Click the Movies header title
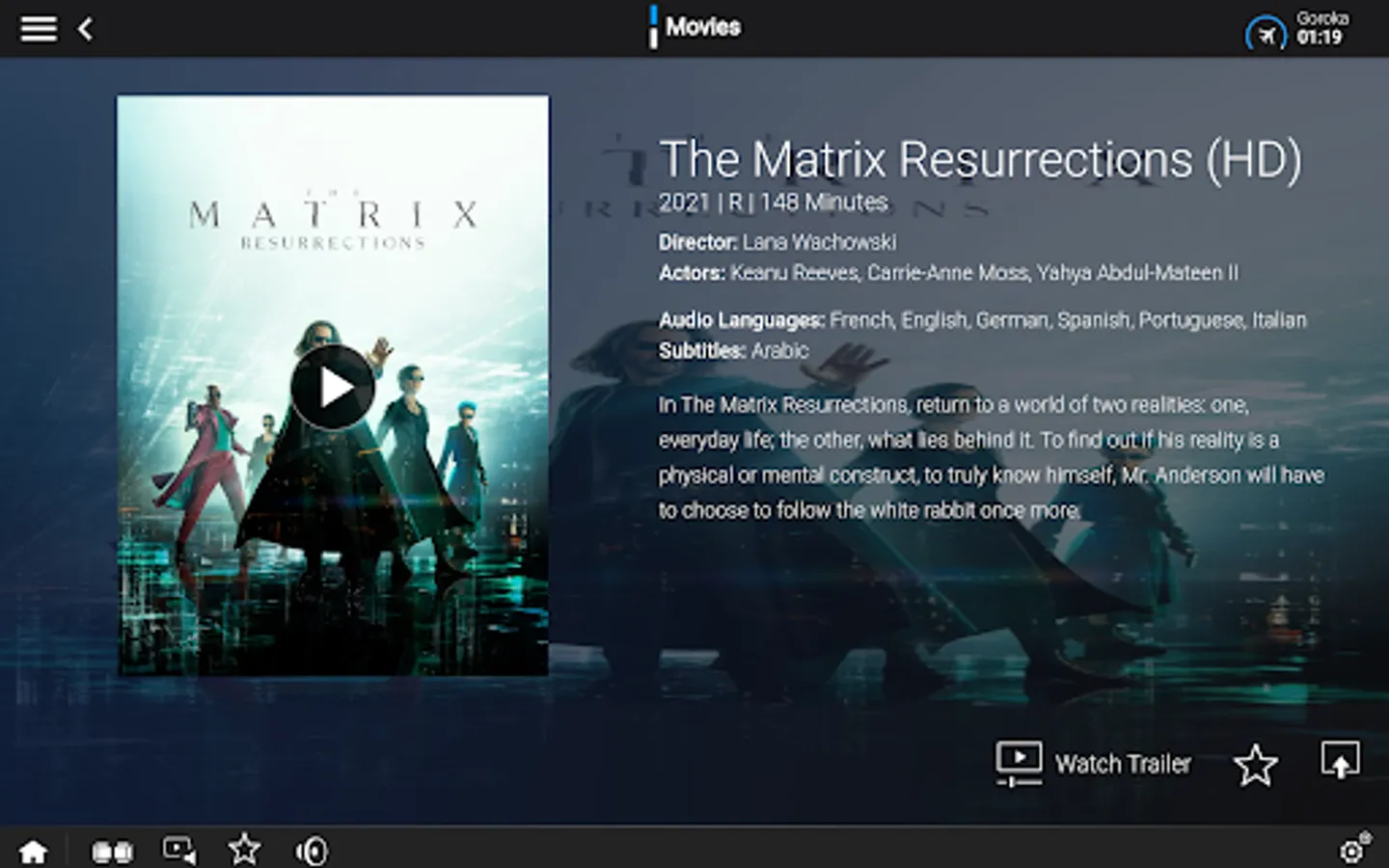Image resolution: width=1389 pixels, height=868 pixels. 703,27
